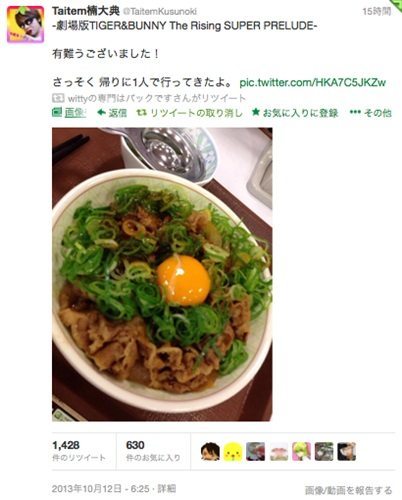View the 1,428 件のリツイート count
This screenshot has height=500, width=402.
(79, 451)
